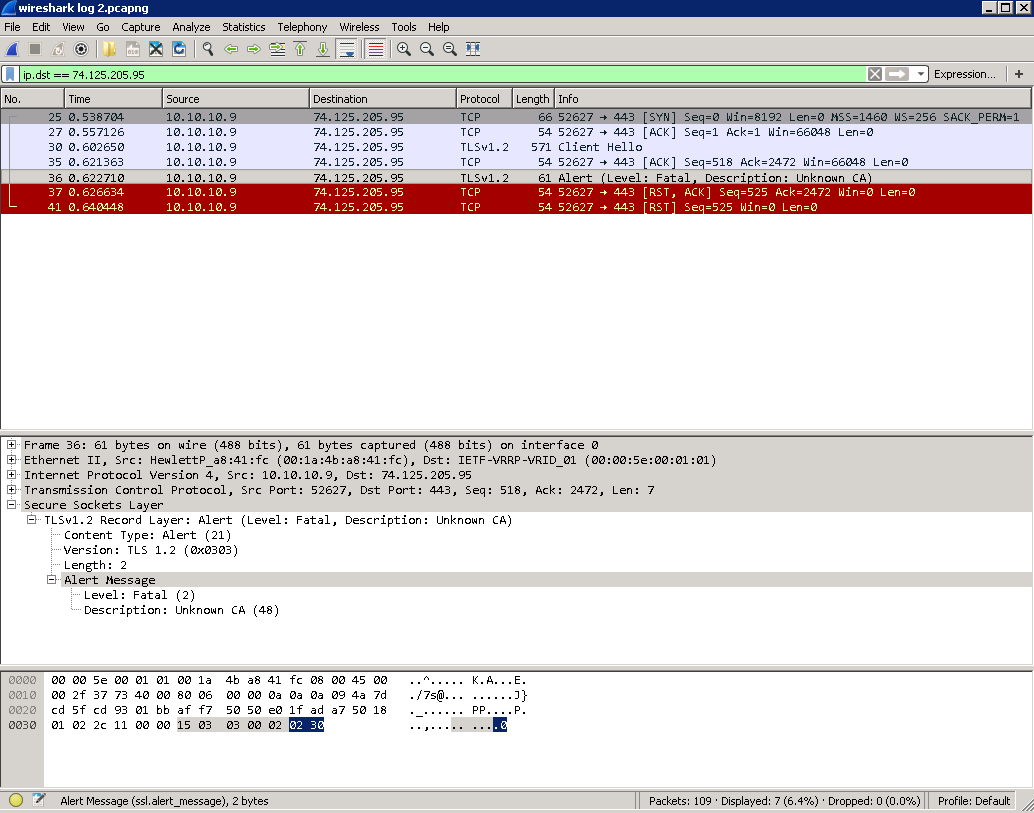This screenshot has height=813, width=1034.
Task: Select packet 41 RST row
Action: pos(516,207)
